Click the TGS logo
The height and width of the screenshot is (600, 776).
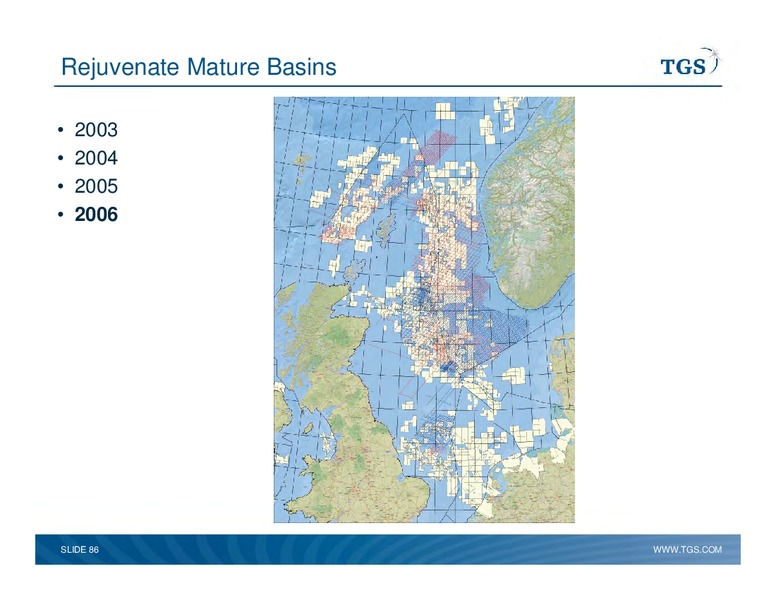point(691,62)
